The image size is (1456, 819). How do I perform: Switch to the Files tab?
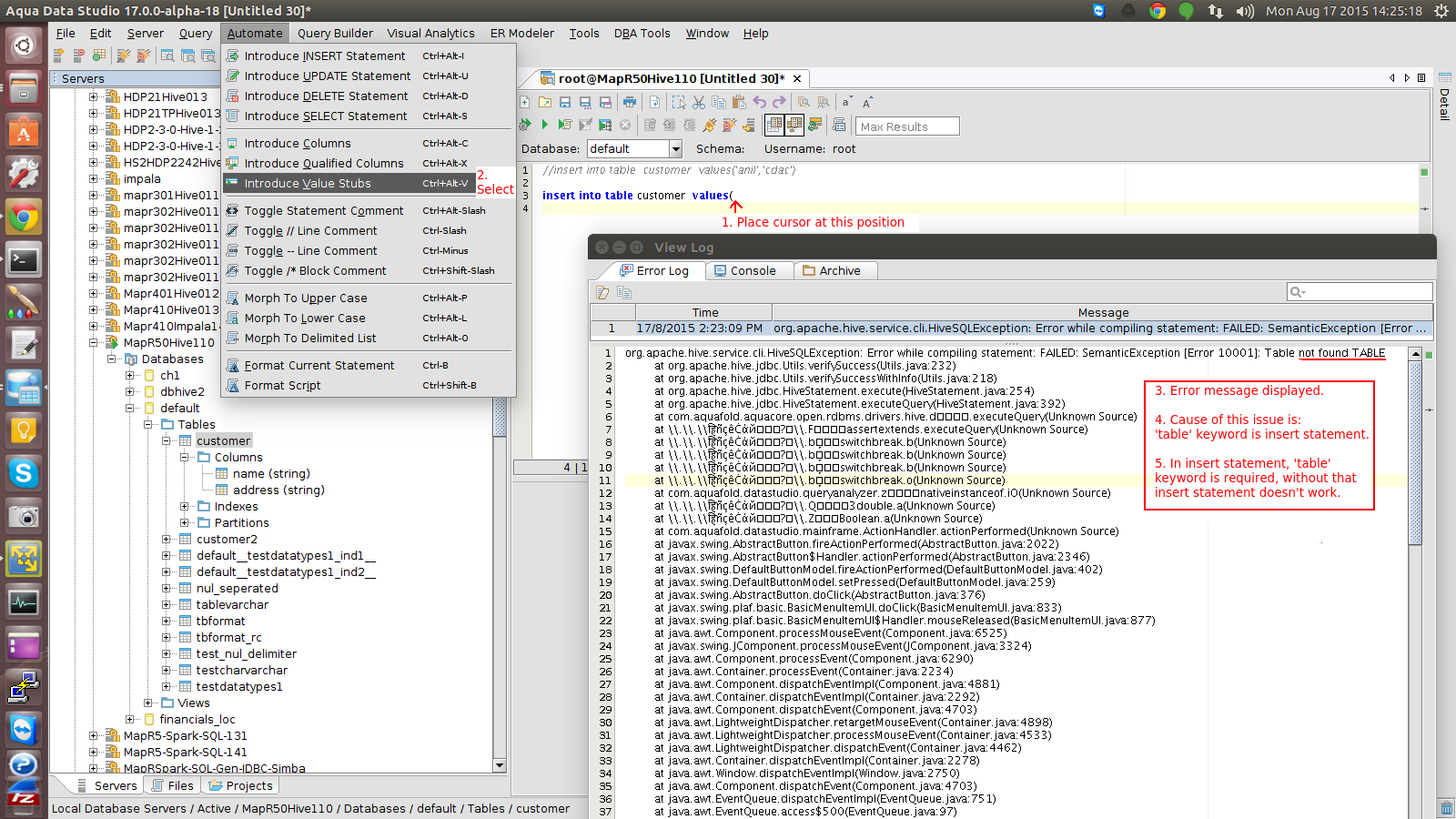pos(172,785)
